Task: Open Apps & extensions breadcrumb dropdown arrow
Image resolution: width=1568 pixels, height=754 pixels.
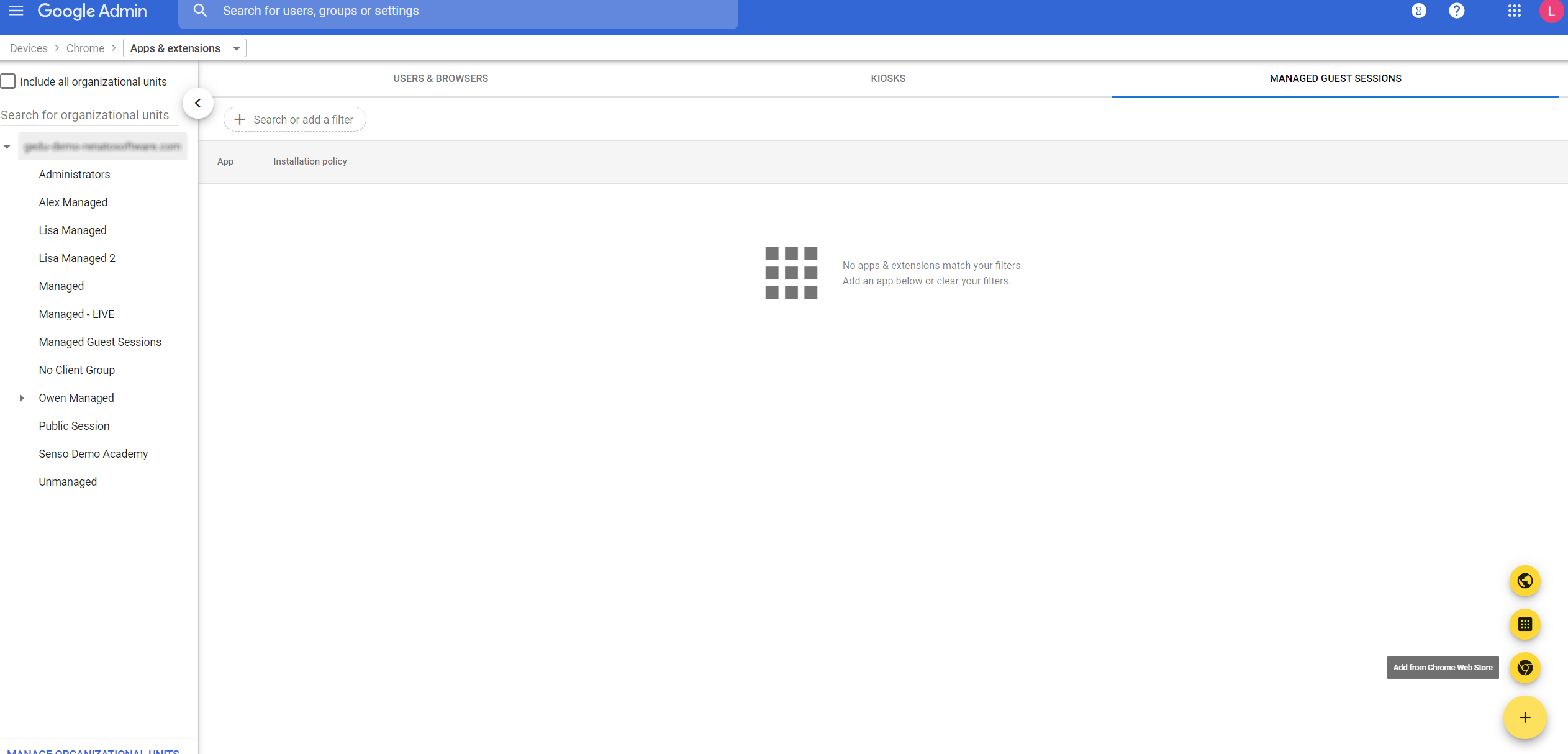Action: tap(237, 48)
